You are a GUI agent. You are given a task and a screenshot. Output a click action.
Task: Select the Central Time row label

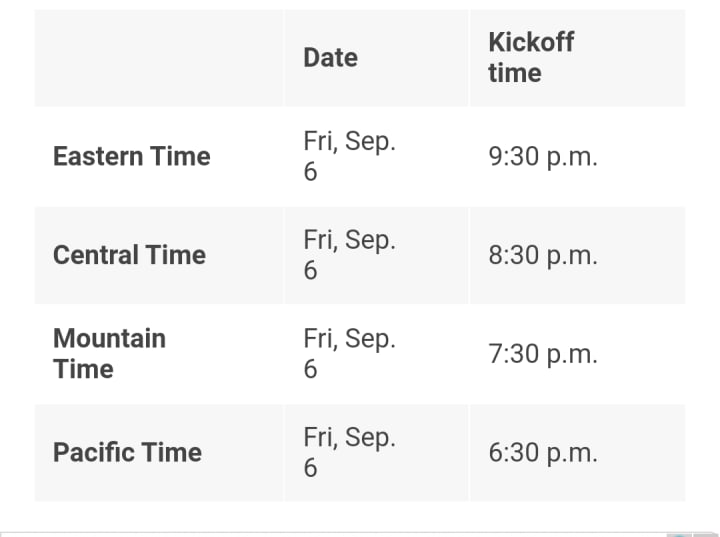click(129, 255)
